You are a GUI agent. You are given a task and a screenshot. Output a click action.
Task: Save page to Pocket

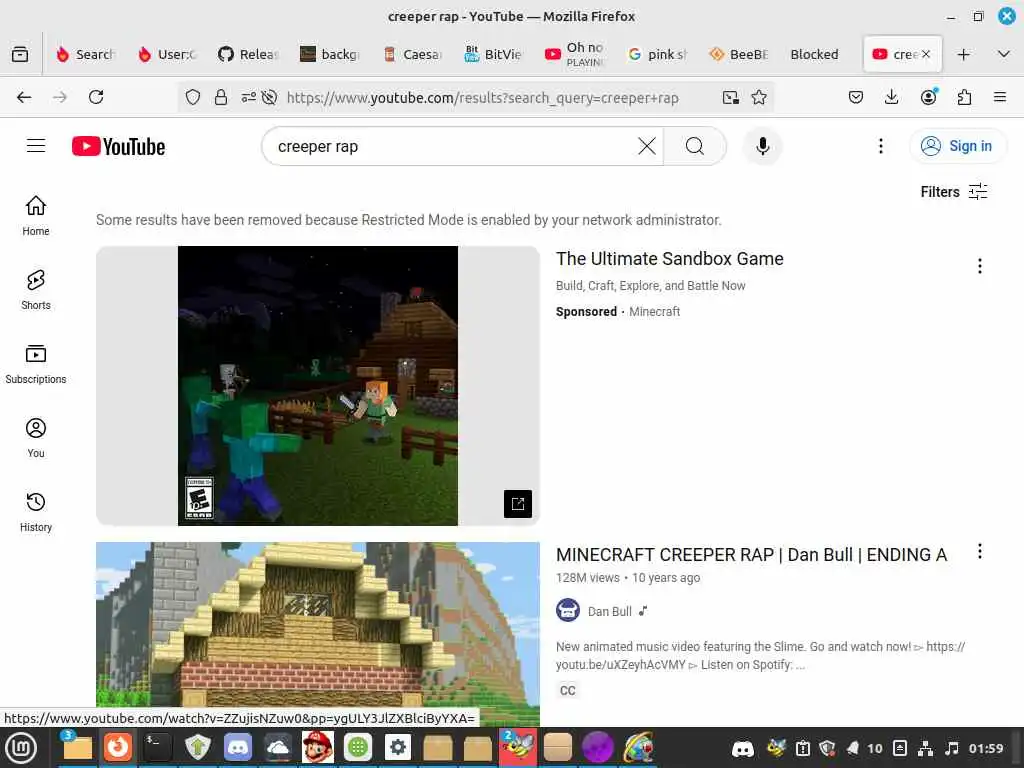[856, 97]
